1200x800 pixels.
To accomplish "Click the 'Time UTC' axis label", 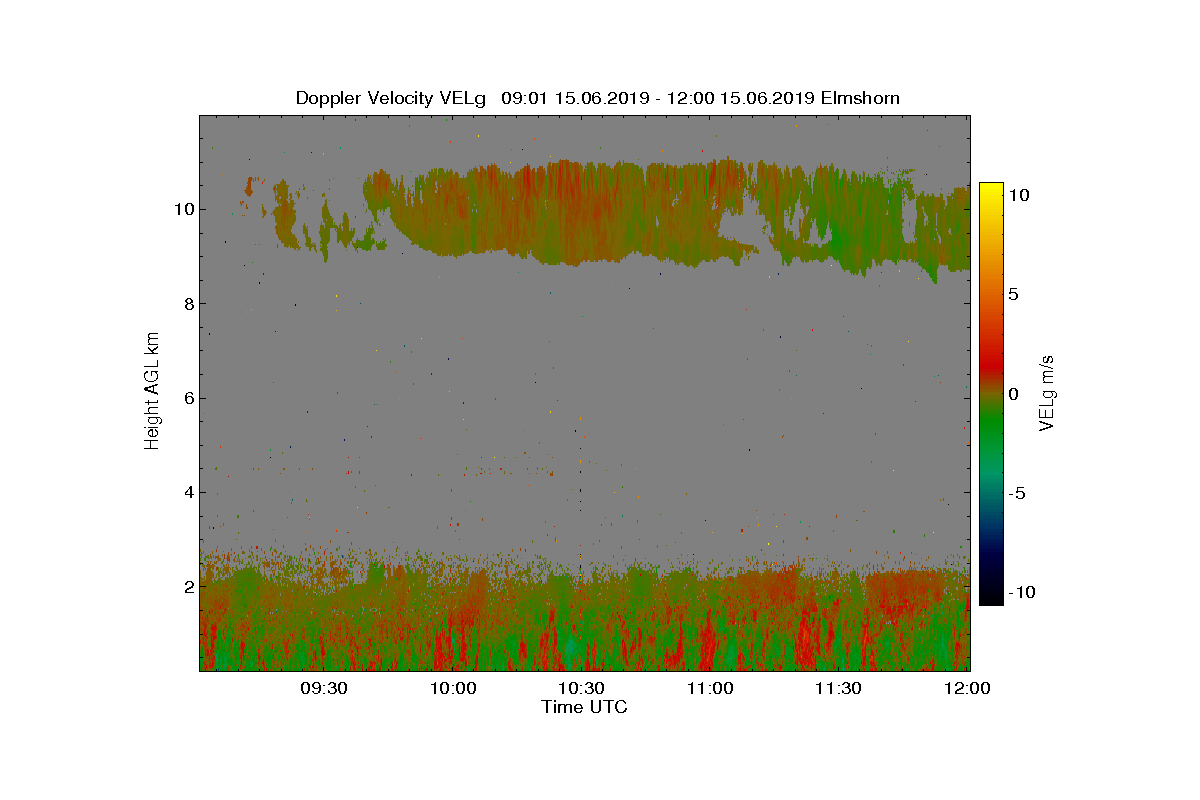I will (x=585, y=707).
